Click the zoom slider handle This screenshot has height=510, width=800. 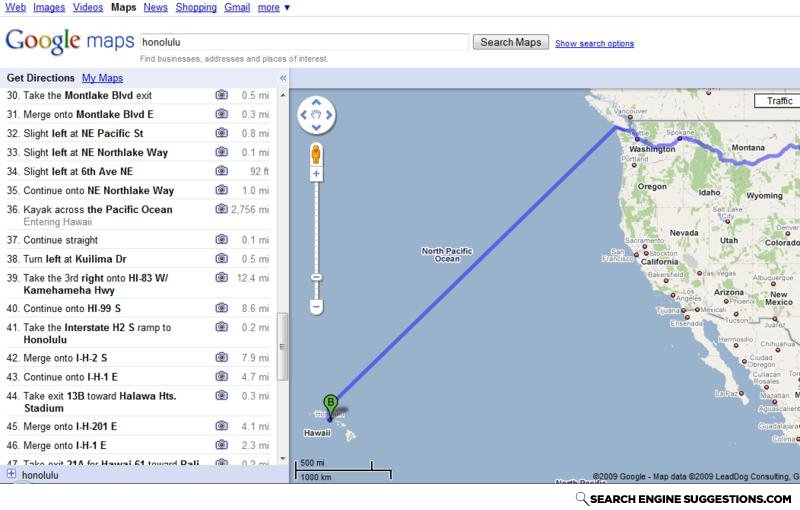coord(316,277)
